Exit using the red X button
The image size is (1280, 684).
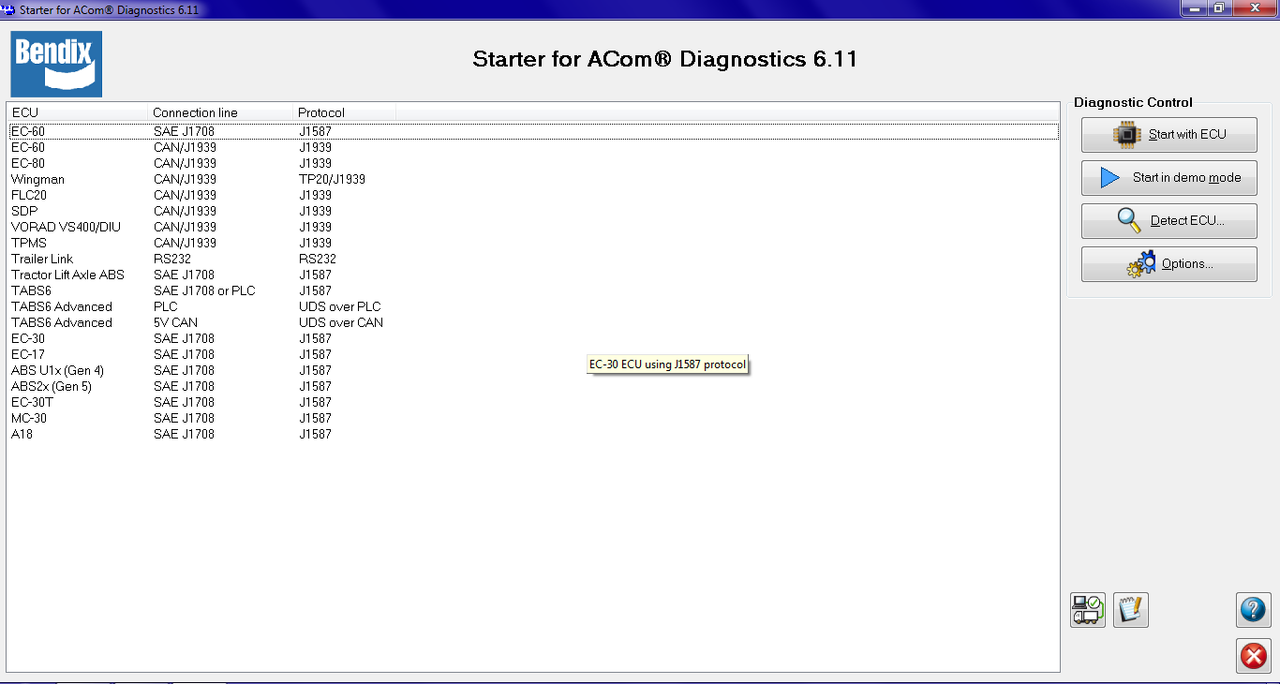(1253, 656)
